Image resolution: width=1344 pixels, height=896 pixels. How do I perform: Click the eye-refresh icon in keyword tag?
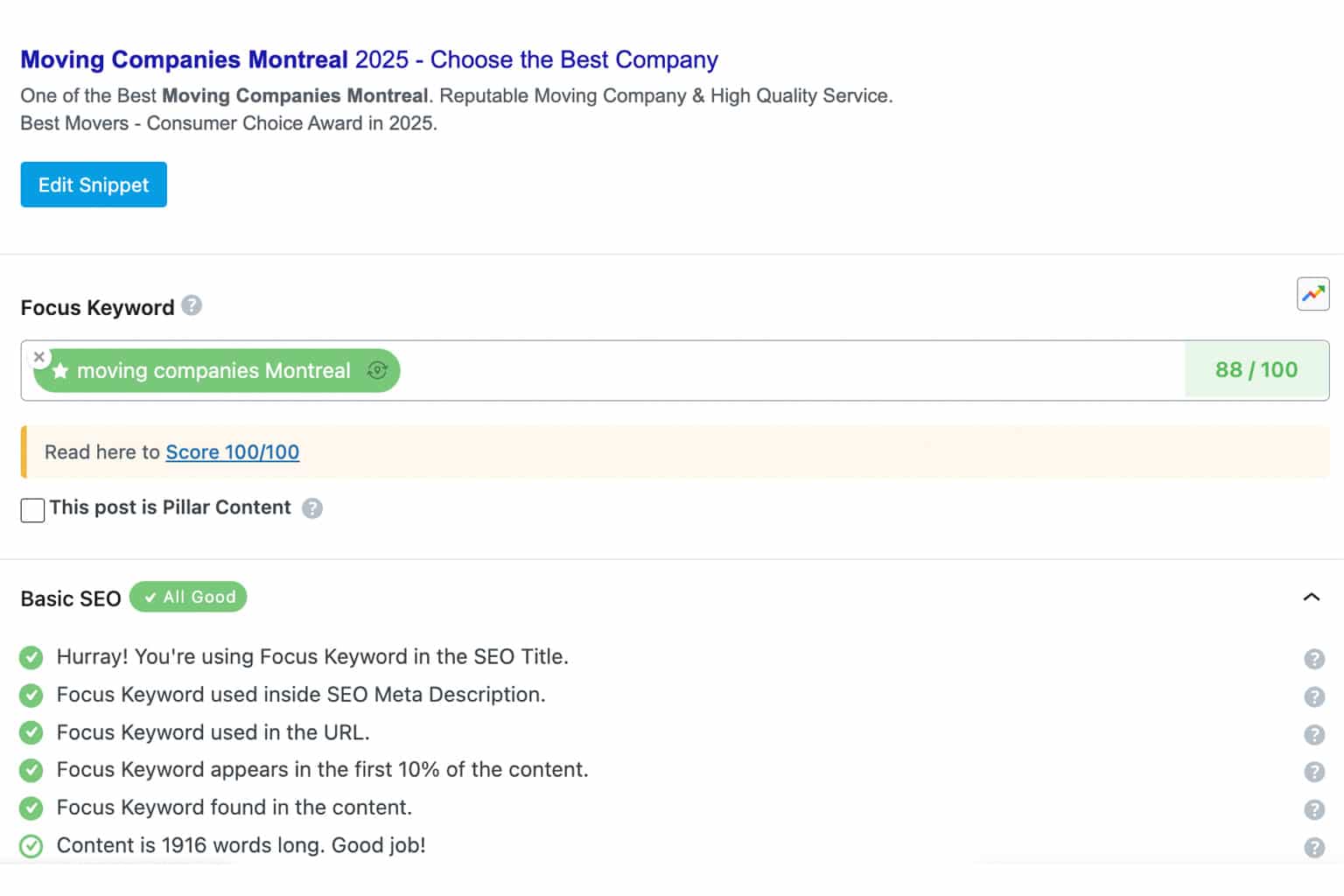[x=377, y=370]
